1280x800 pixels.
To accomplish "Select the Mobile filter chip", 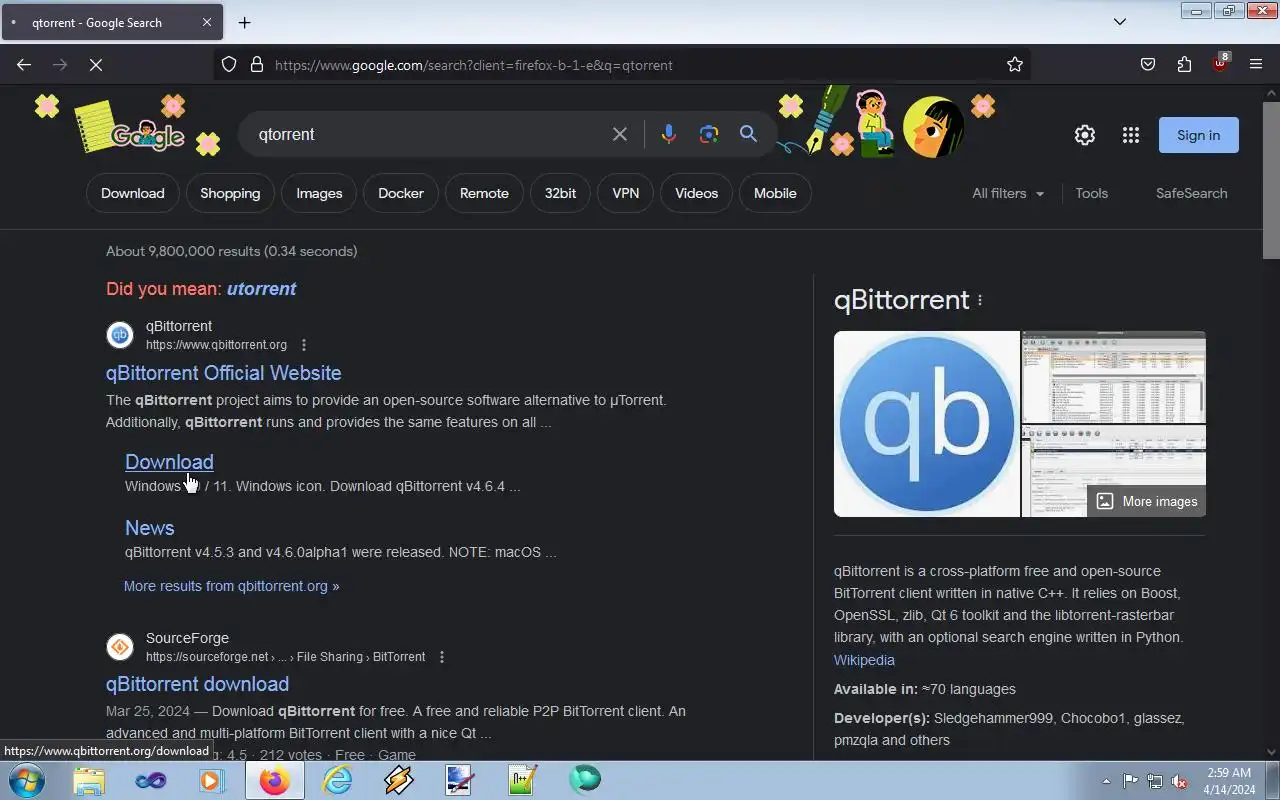I will [x=775, y=193].
